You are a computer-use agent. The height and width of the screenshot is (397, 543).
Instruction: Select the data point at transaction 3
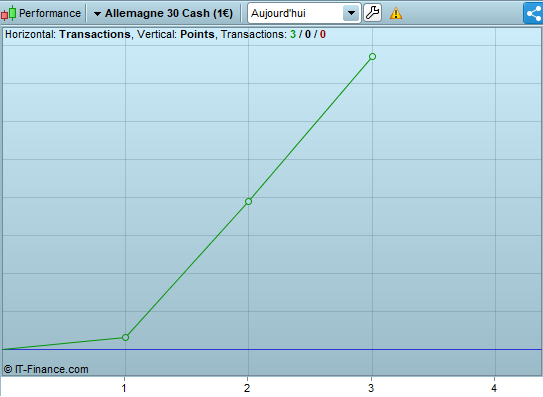pos(372,56)
